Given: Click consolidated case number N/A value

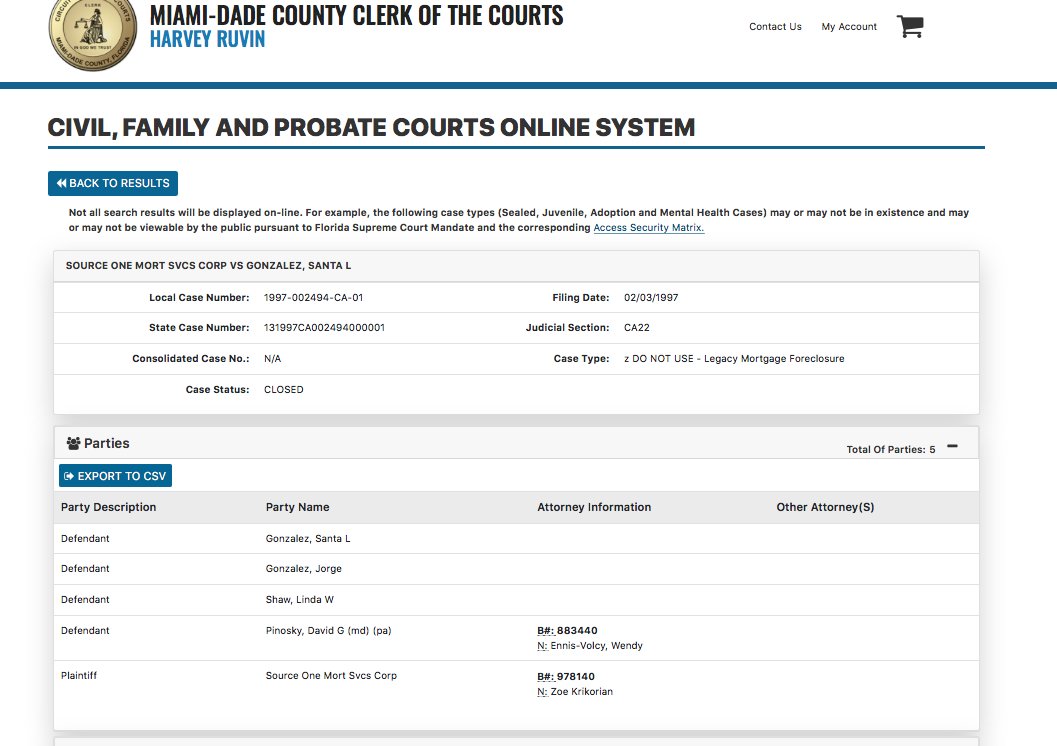Looking at the screenshot, I should pyautogui.click(x=272, y=359).
